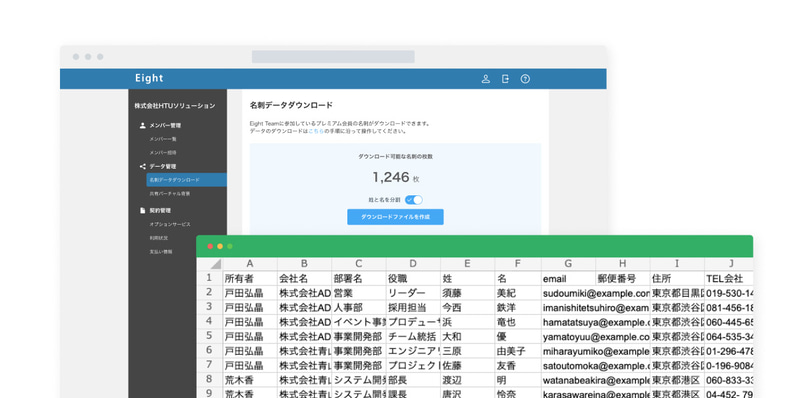
Task: Select column E header in spreadsheet
Action: coord(467,264)
